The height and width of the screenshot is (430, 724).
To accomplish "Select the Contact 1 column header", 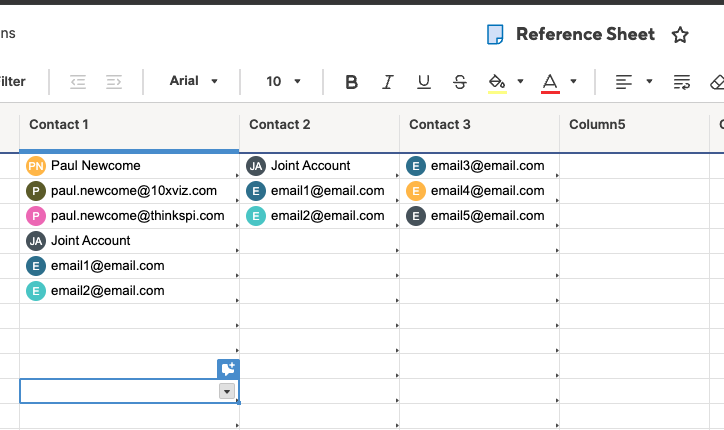I will [x=129, y=125].
